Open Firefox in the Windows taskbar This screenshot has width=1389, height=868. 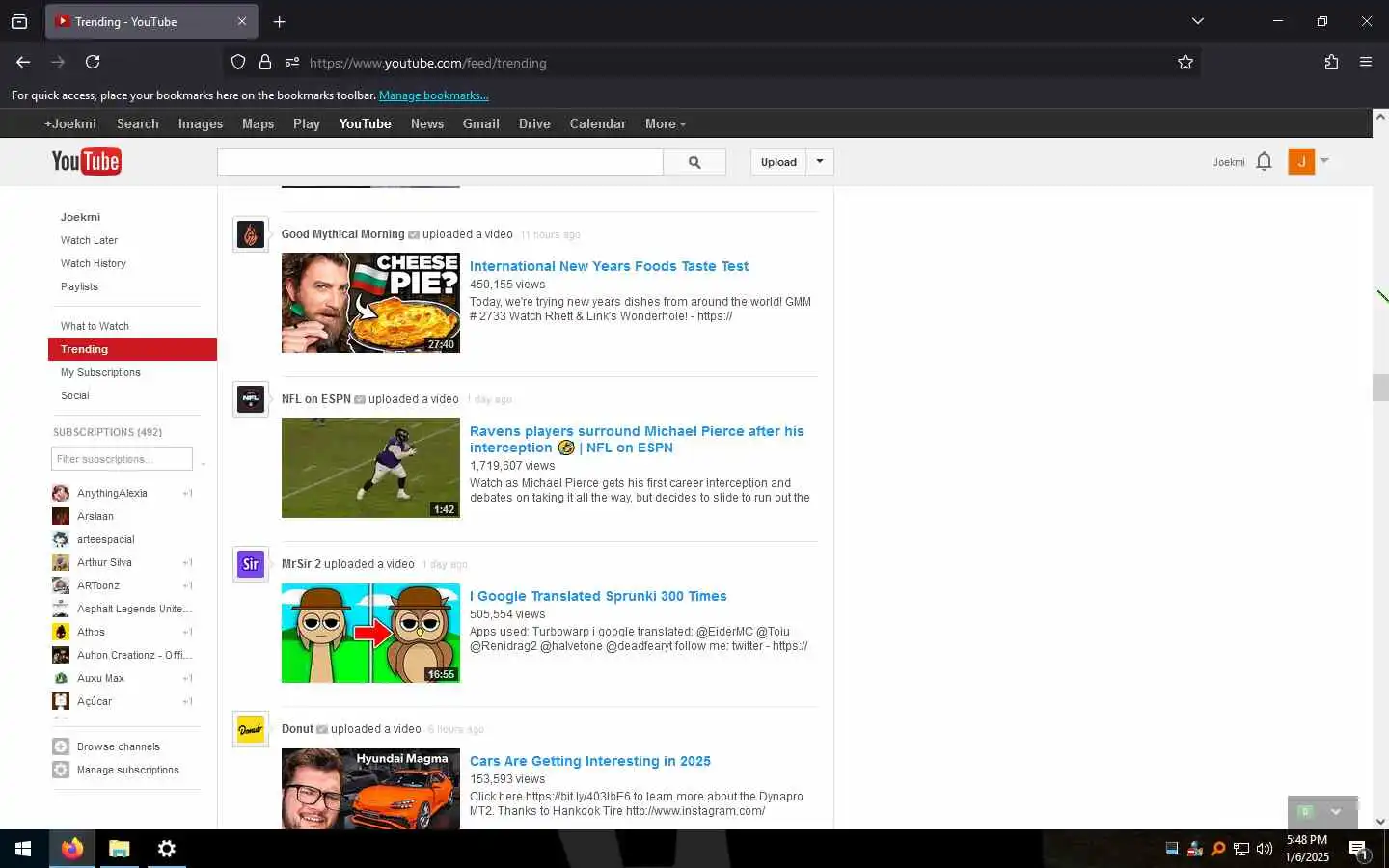point(72,849)
